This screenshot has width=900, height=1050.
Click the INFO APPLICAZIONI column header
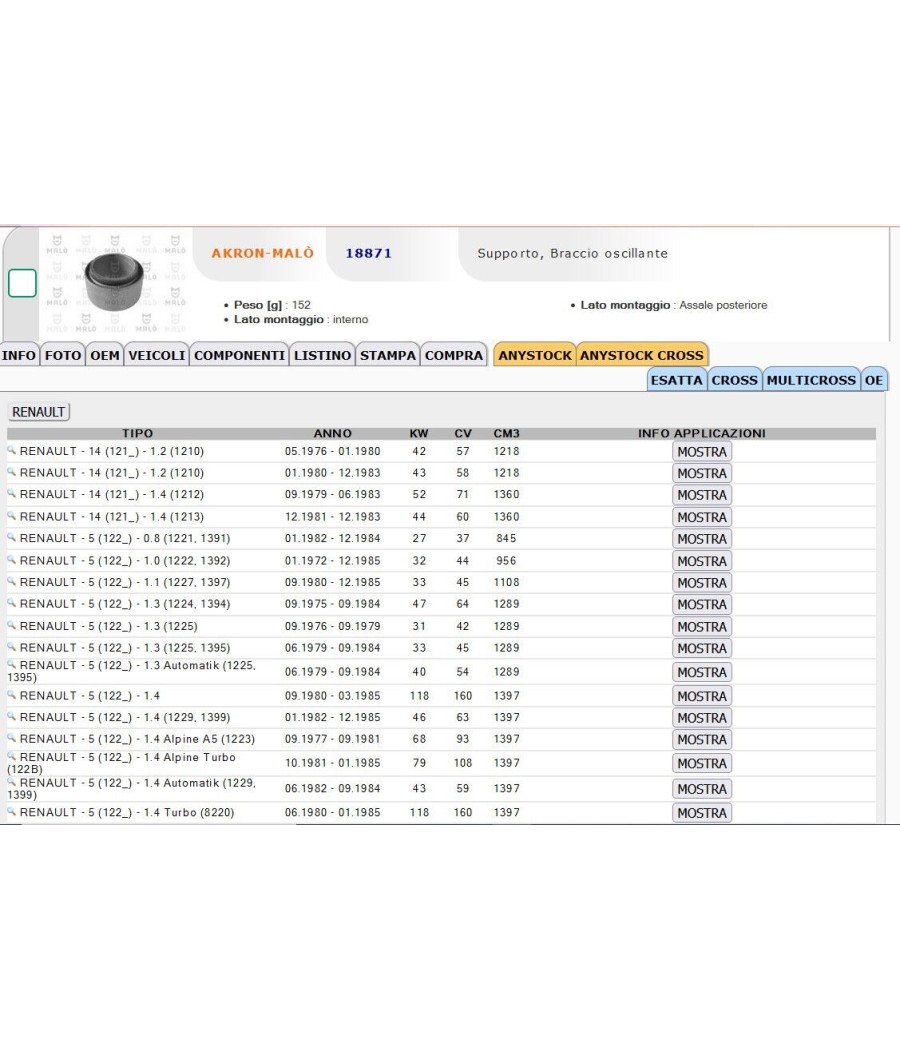pyautogui.click(x=702, y=433)
